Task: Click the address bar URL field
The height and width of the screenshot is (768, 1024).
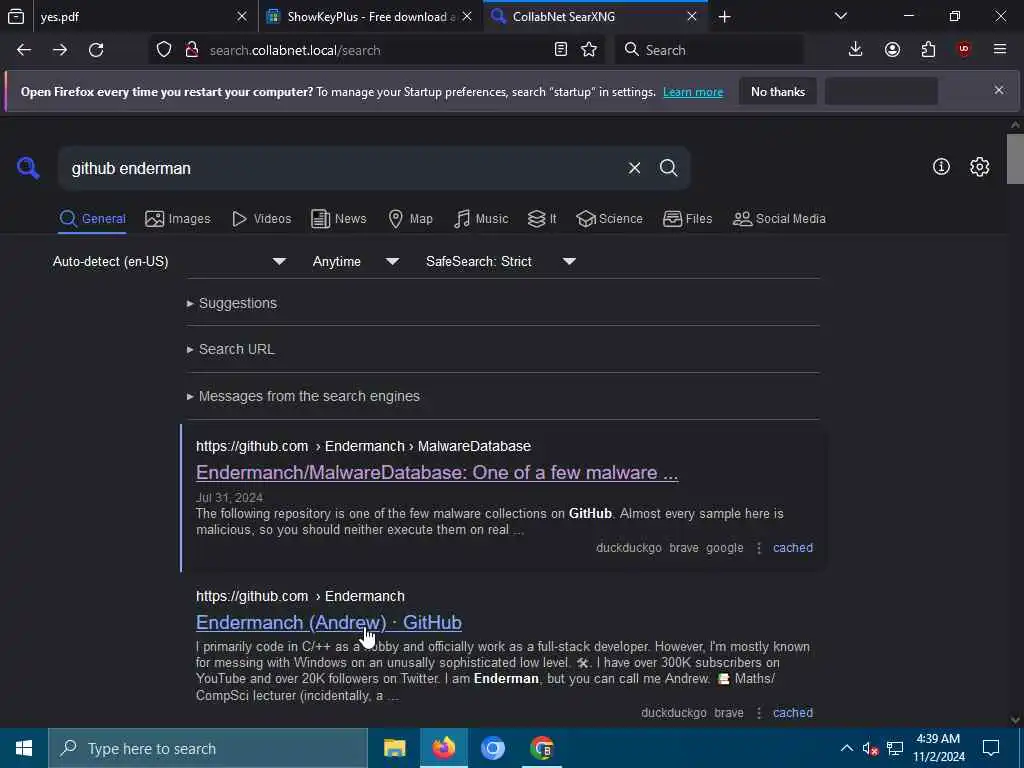Action: 376,50
